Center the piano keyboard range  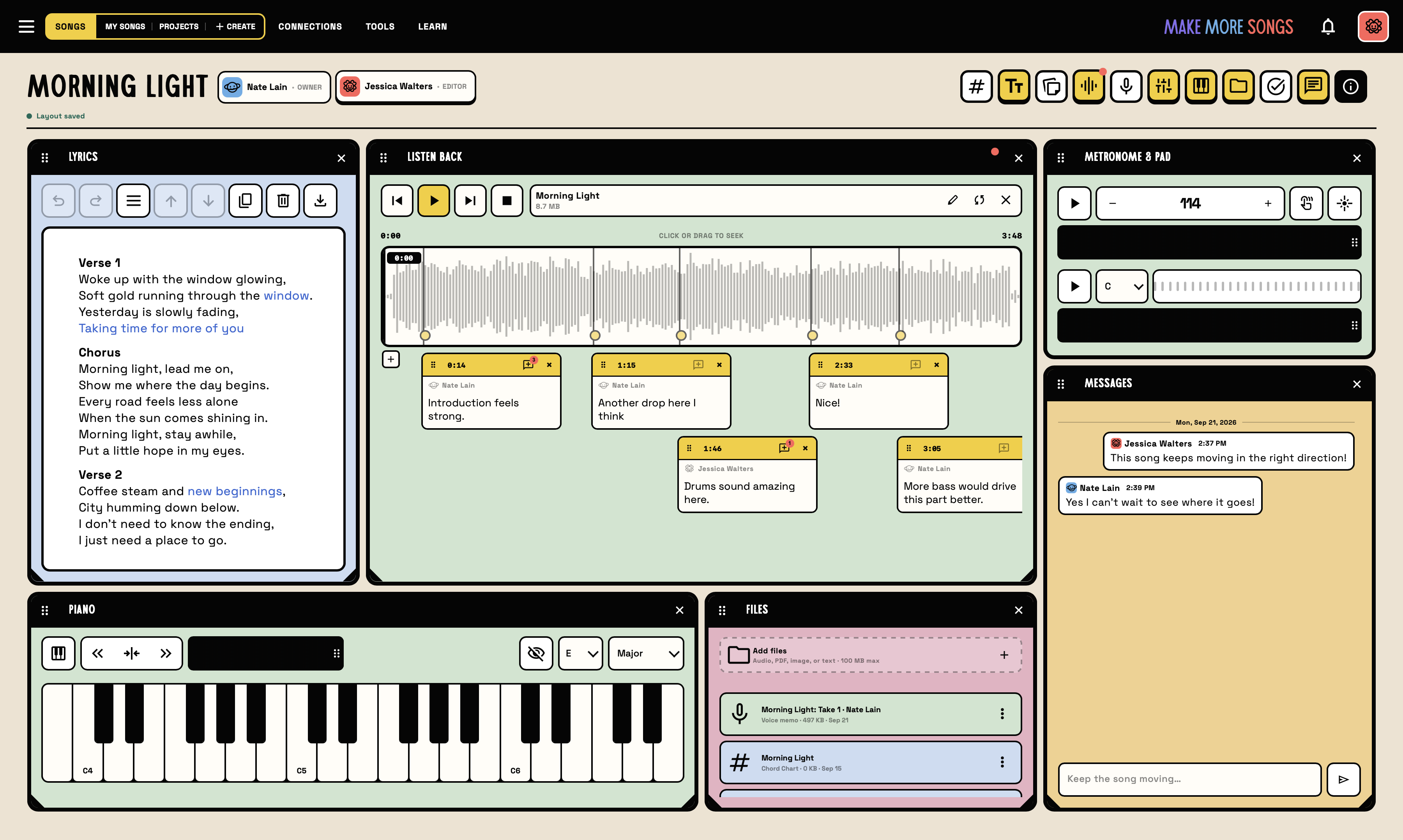(131, 653)
